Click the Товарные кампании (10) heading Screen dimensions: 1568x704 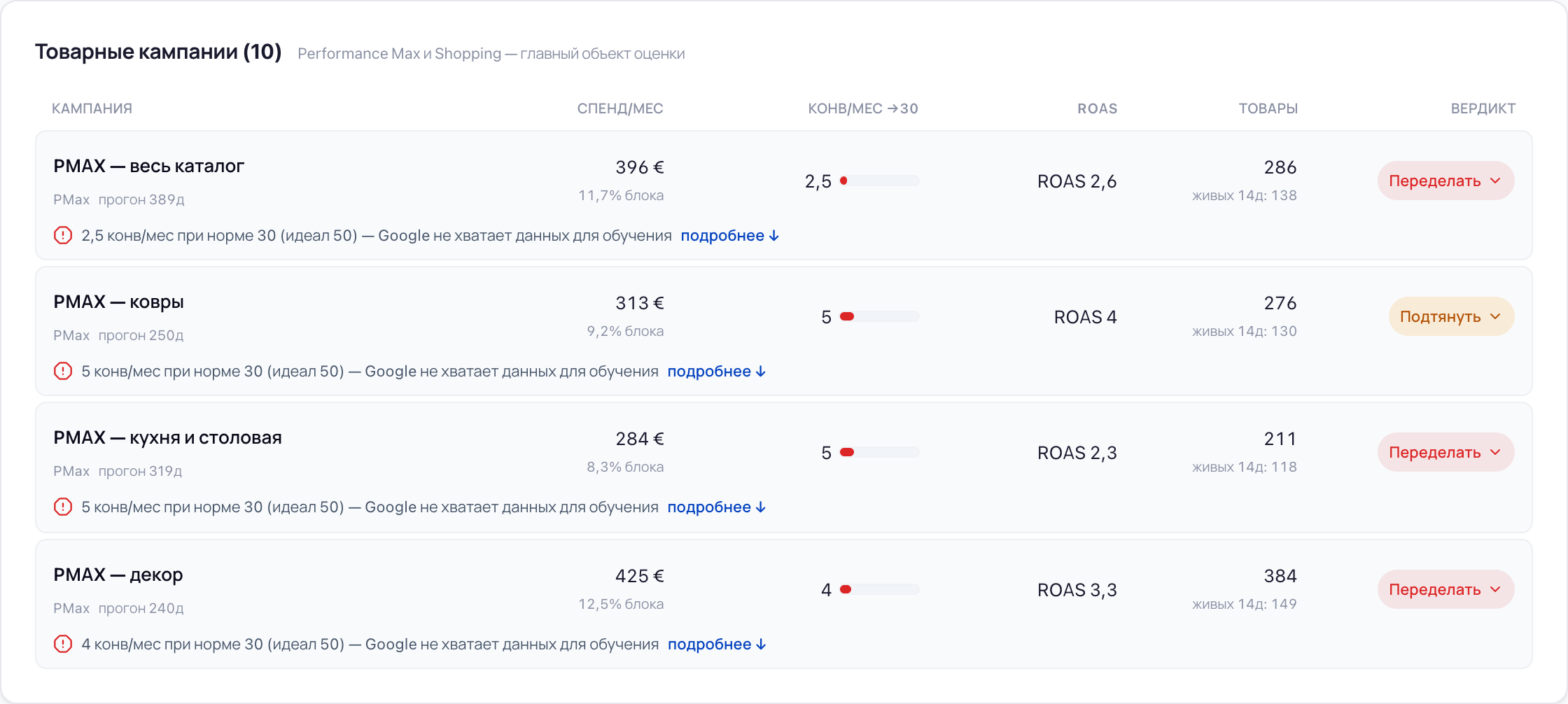pyautogui.click(x=158, y=52)
